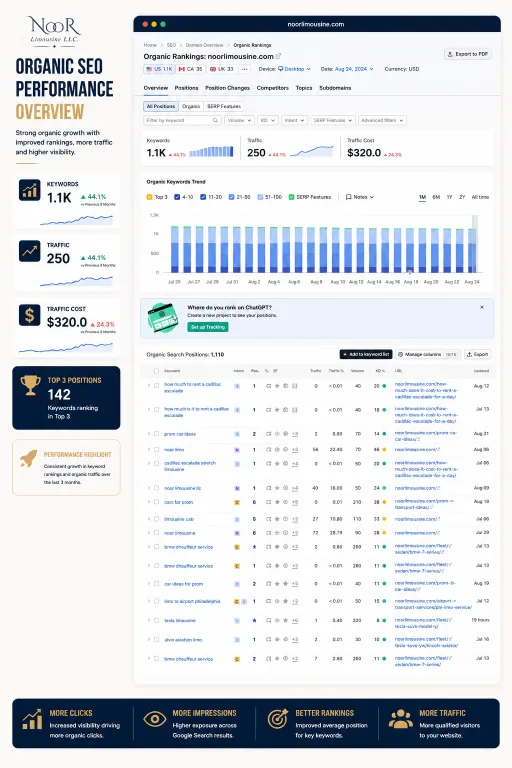
Task: Open the Notes dropdown above the chart
Action: point(360,197)
